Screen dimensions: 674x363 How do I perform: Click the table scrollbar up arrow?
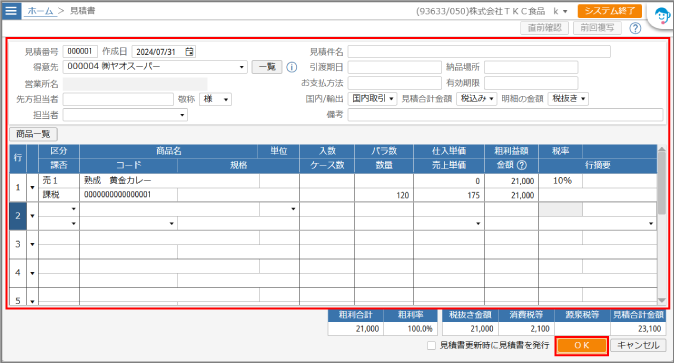(662, 149)
